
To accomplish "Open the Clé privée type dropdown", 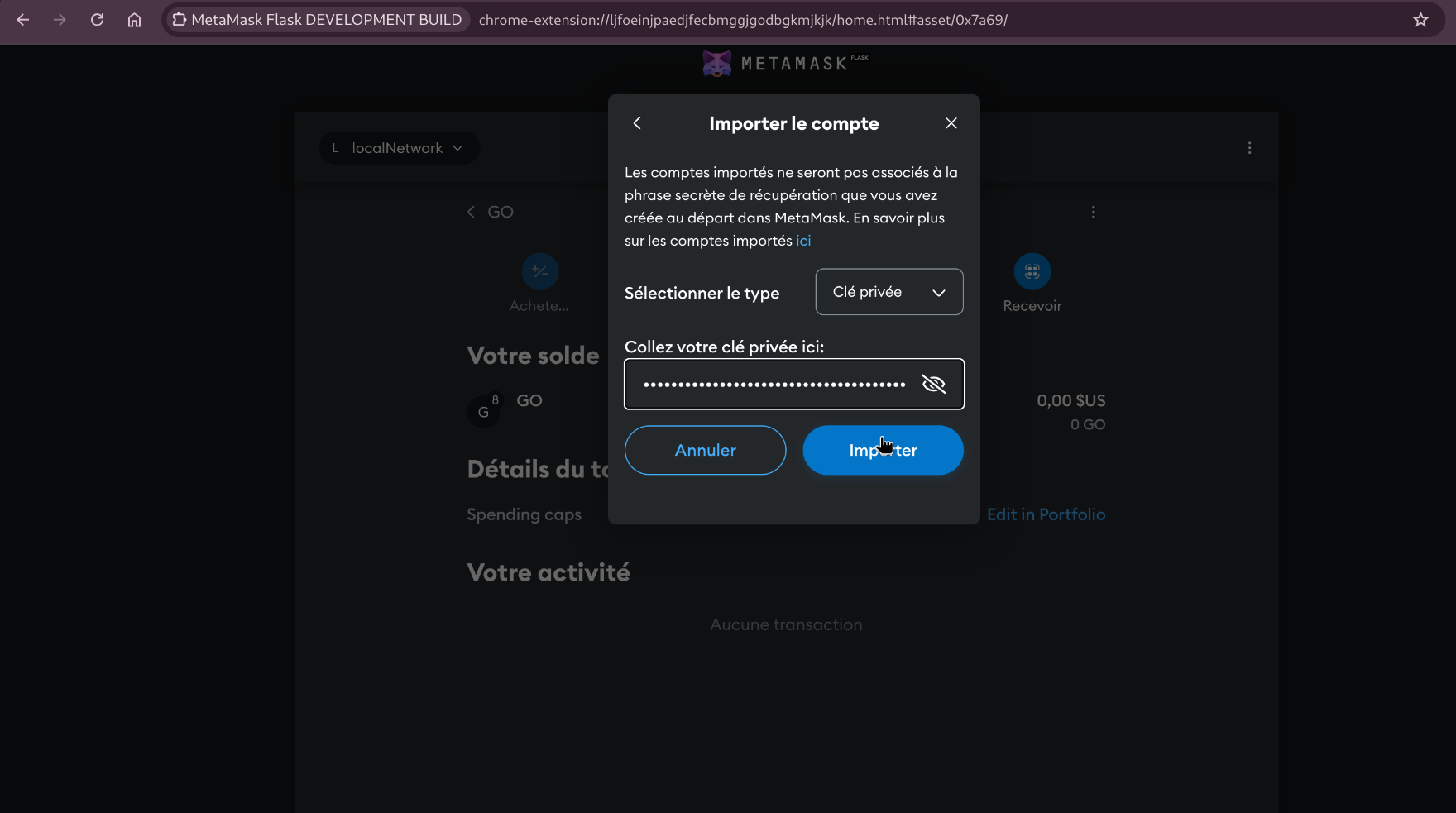I will coord(888,292).
